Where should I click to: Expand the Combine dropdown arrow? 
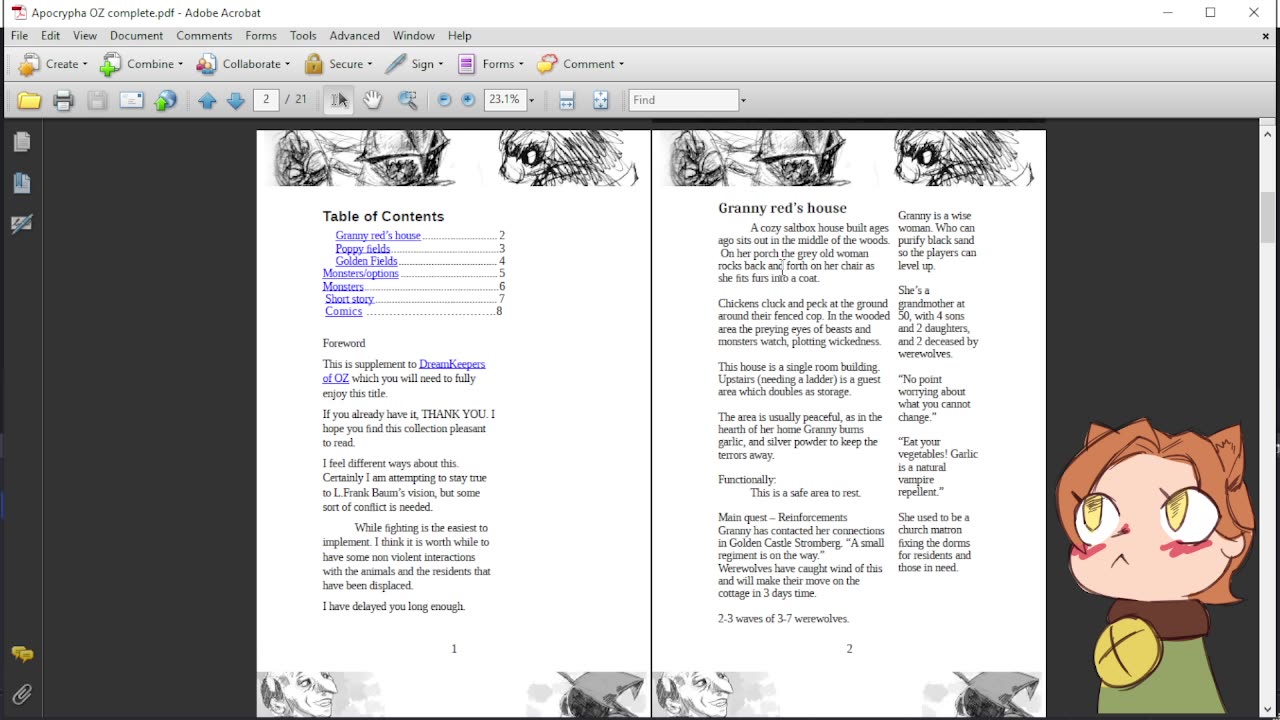180,64
